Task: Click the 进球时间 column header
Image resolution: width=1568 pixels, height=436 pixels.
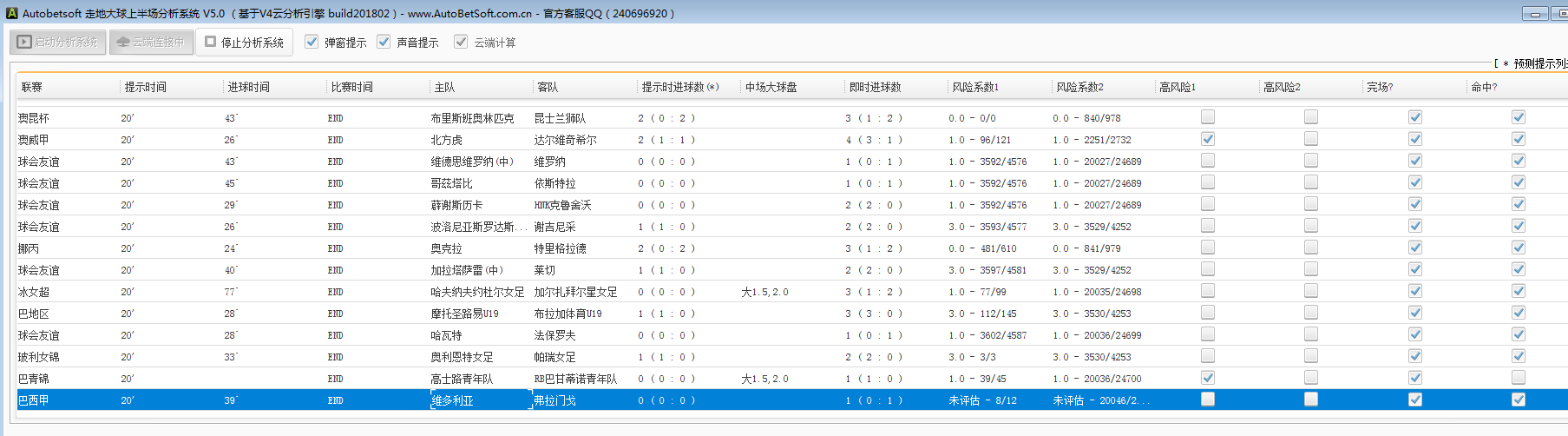Action: (x=248, y=87)
